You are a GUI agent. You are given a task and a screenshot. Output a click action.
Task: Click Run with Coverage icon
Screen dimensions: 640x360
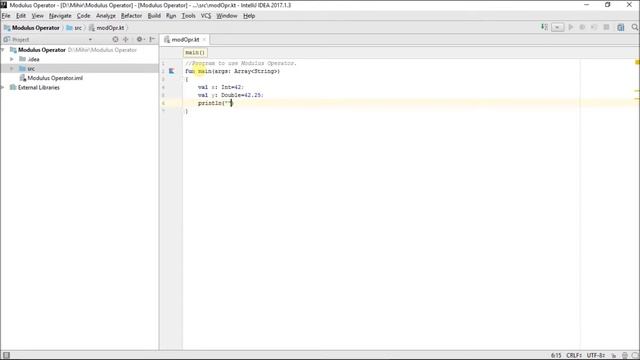point(594,27)
